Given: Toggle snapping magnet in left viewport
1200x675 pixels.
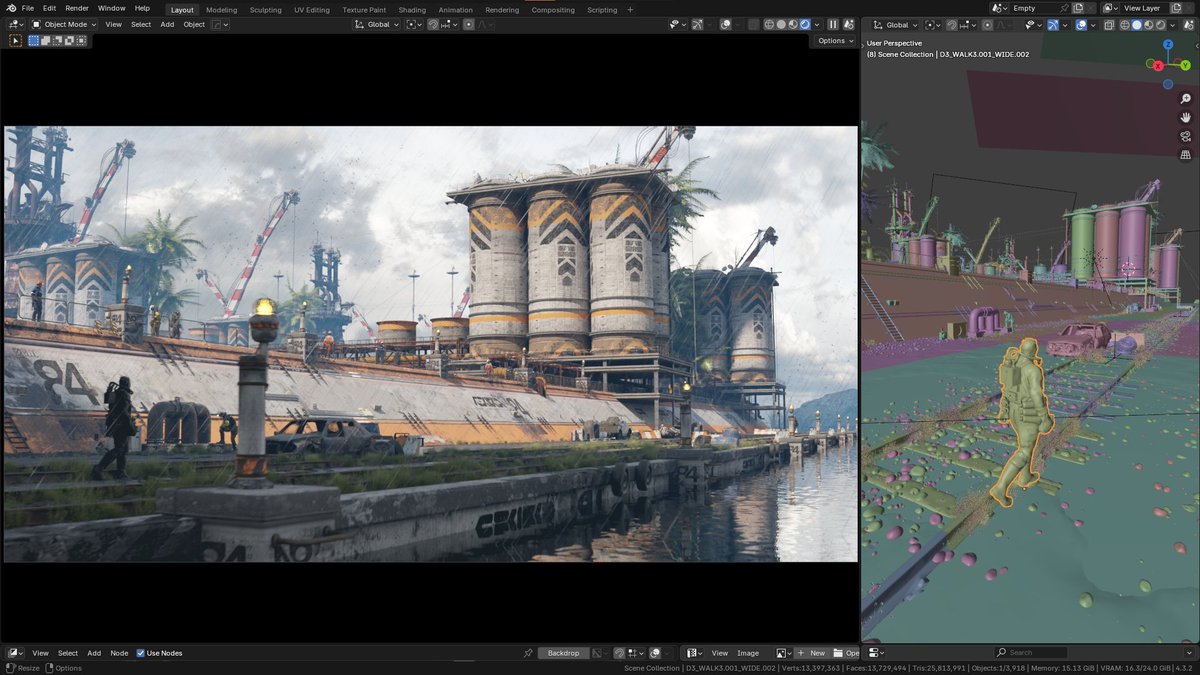Looking at the screenshot, I should [x=433, y=24].
